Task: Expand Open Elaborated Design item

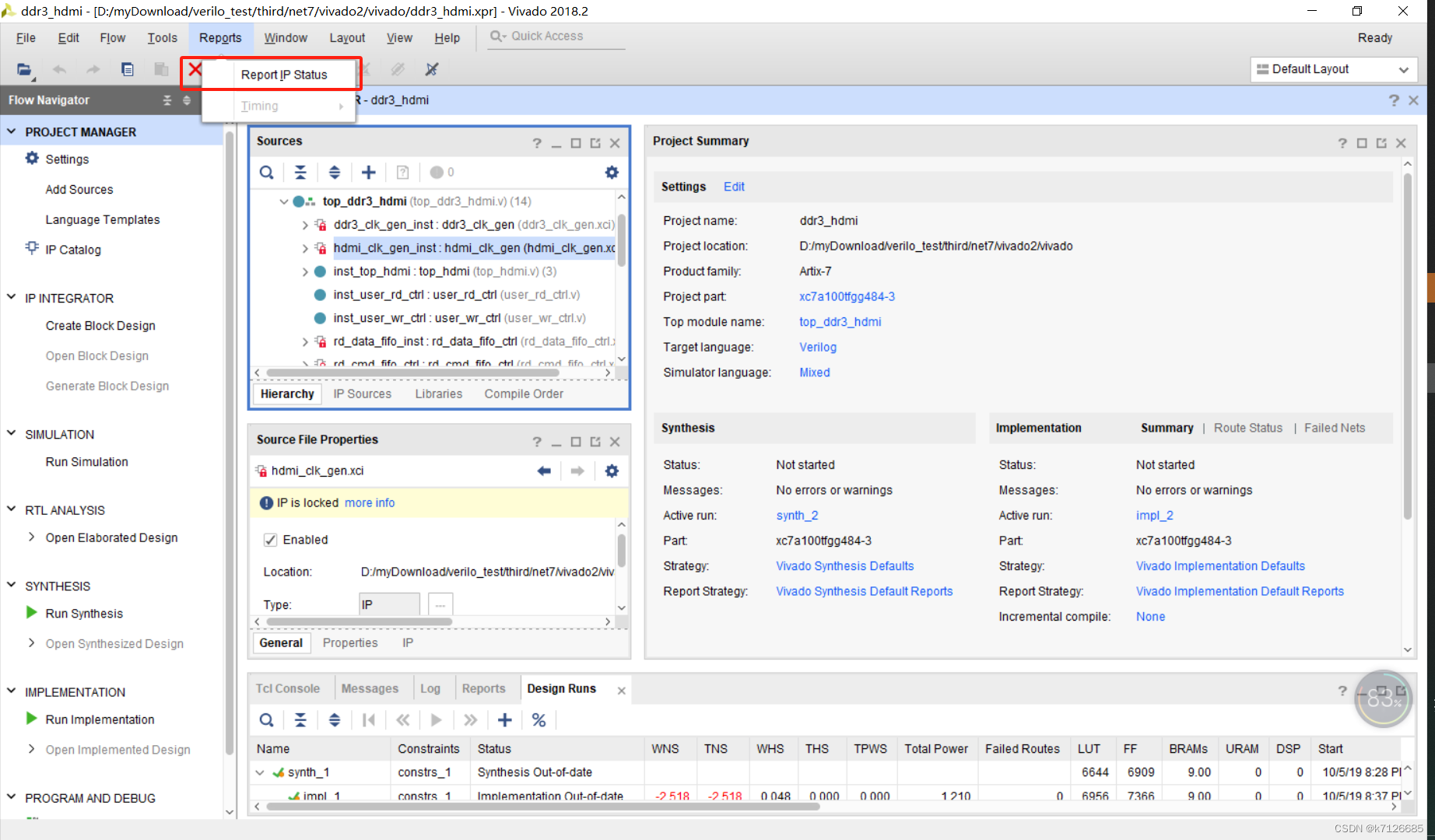Action: pyautogui.click(x=31, y=537)
